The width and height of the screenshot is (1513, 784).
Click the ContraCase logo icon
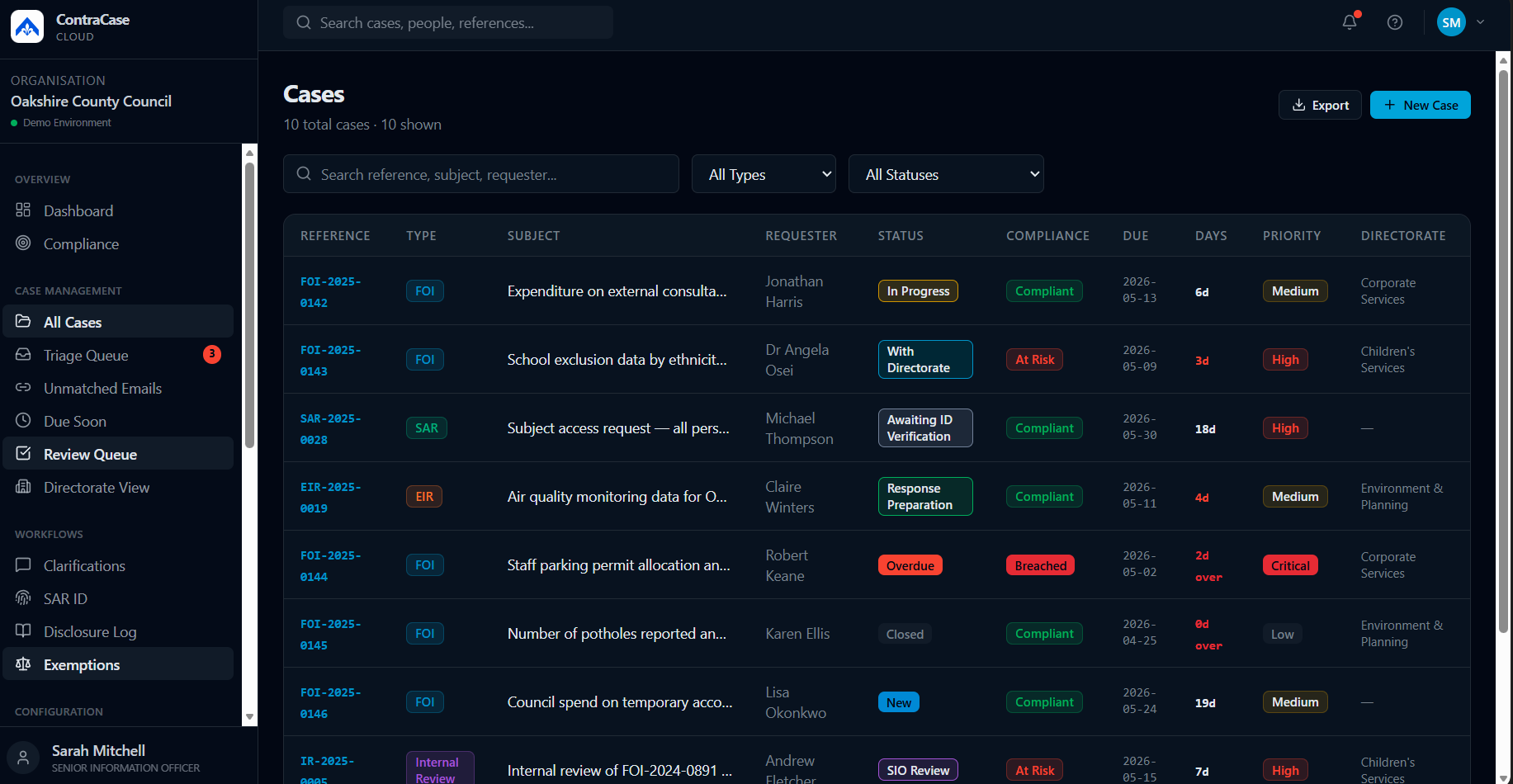coord(27,26)
